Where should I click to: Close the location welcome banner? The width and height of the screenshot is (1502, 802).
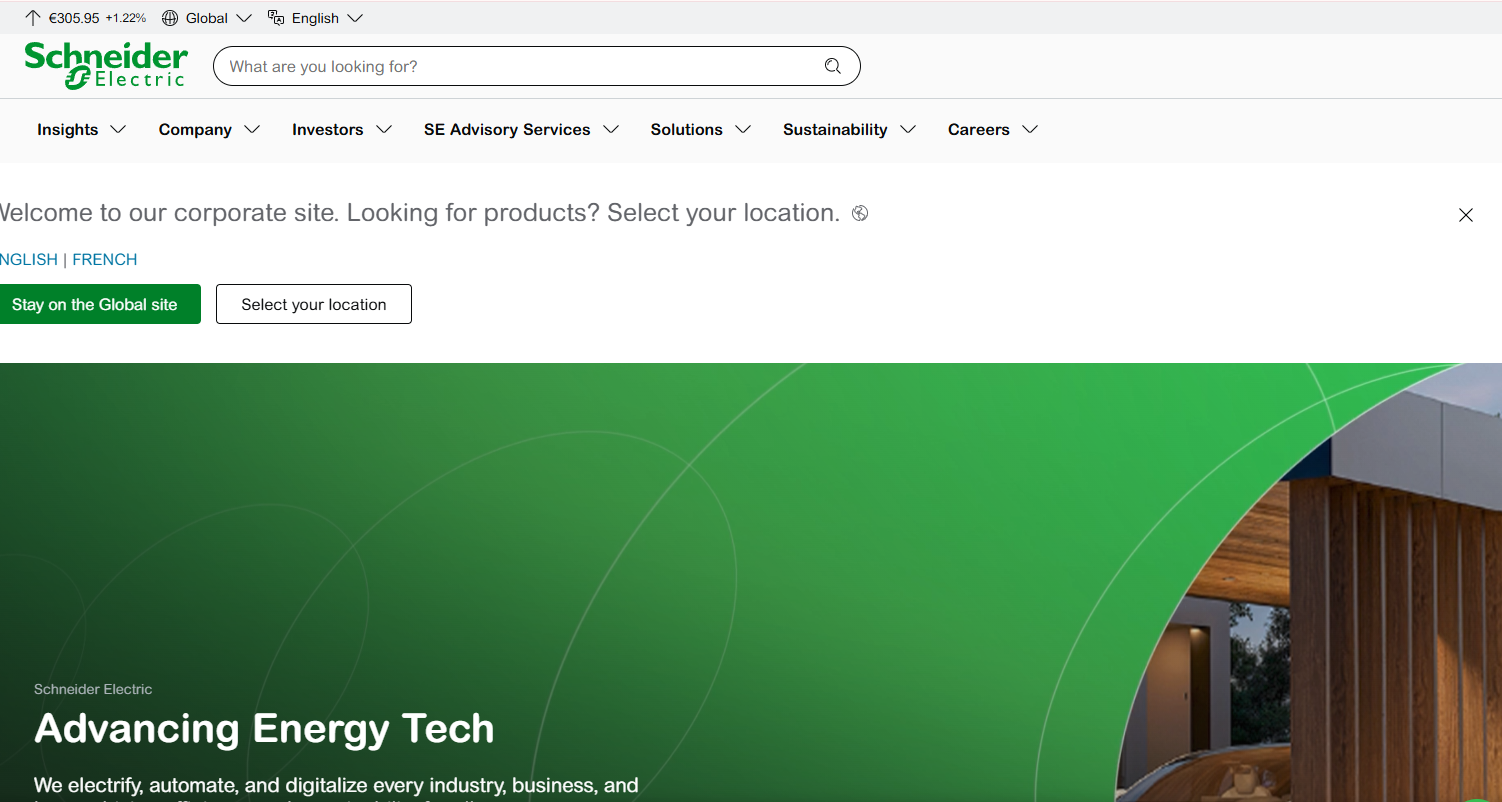pyautogui.click(x=1466, y=215)
